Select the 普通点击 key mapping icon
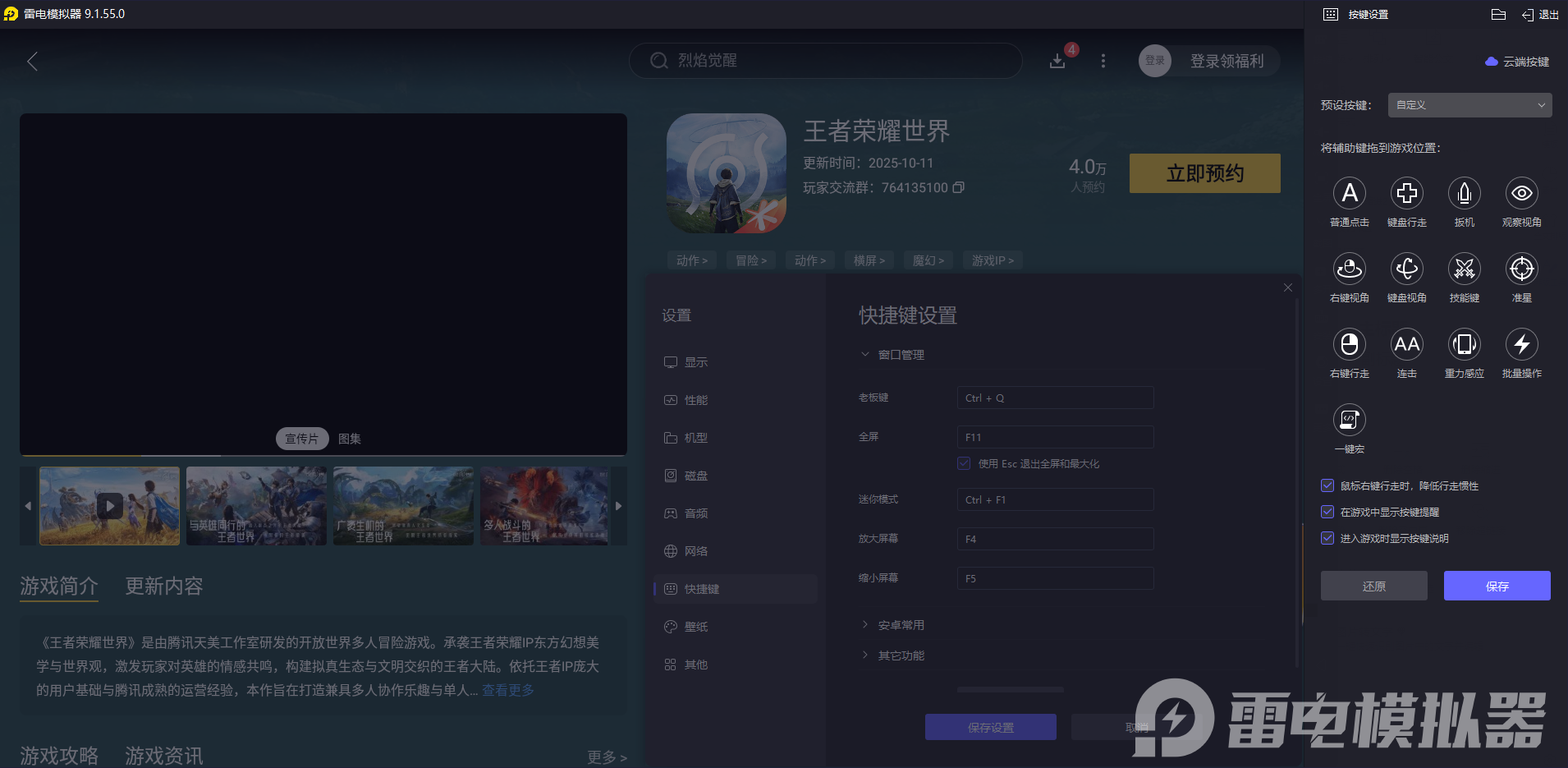This screenshot has width=1568, height=768. point(1349,193)
